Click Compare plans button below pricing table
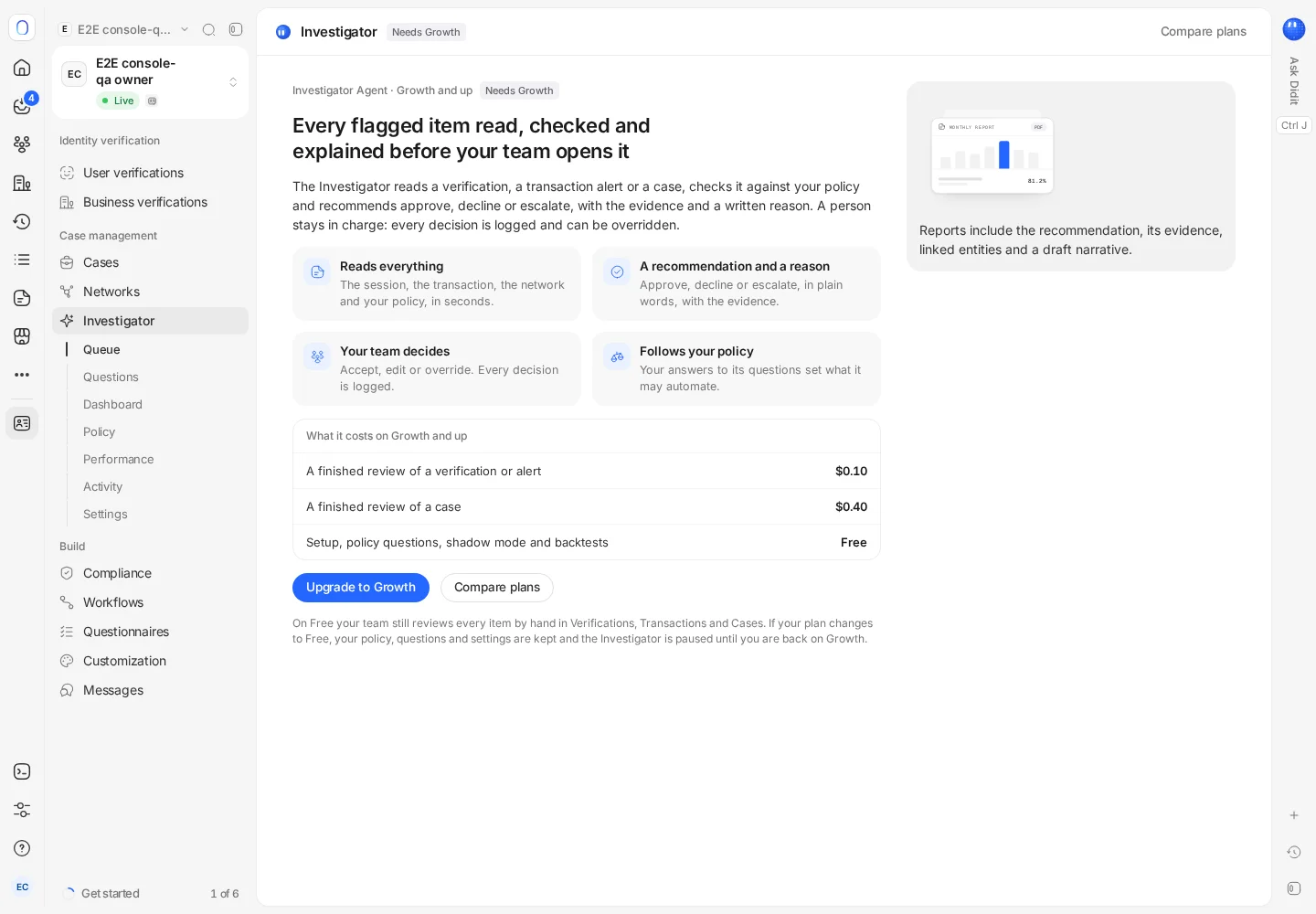The image size is (1316, 914). (497, 588)
